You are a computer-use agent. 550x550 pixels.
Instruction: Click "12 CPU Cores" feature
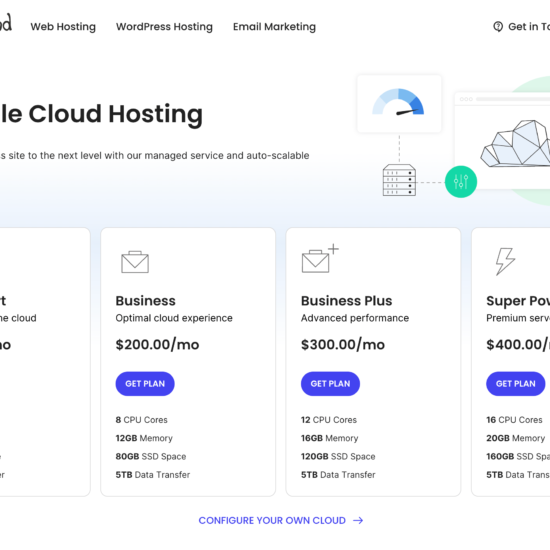[329, 420]
